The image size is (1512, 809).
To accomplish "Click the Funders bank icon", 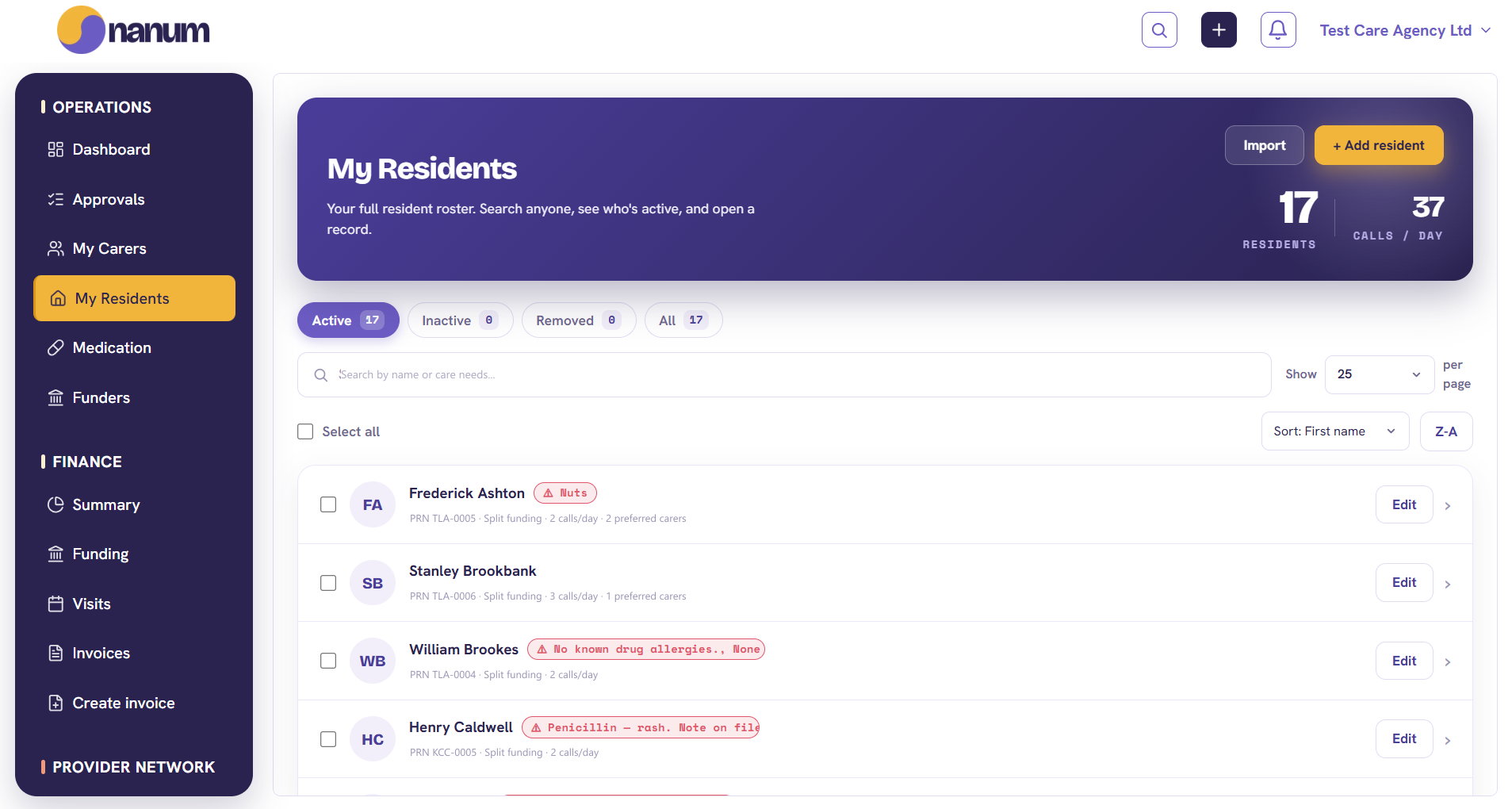I will point(56,397).
